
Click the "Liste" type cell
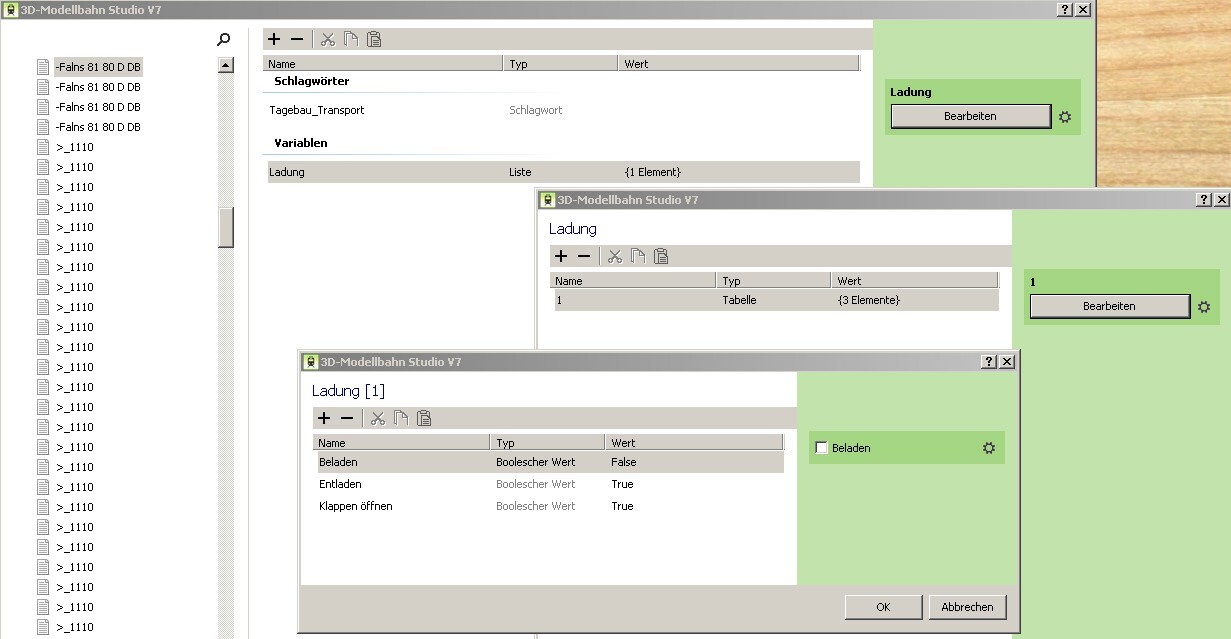coord(520,172)
